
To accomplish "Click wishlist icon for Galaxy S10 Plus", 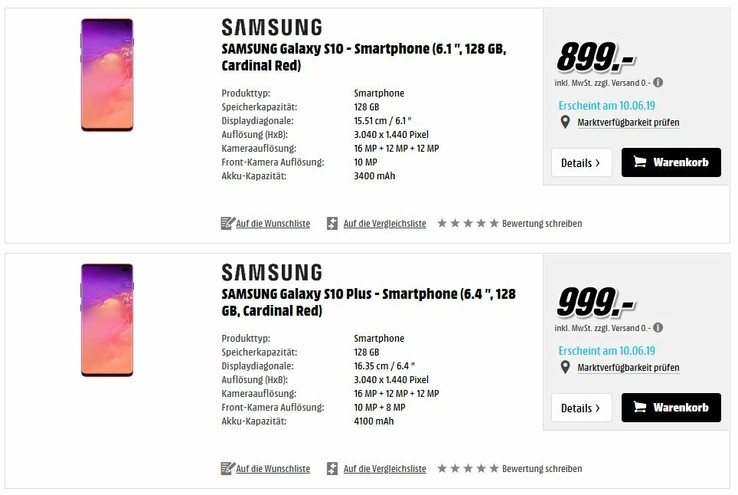I will (x=227, y=468).
